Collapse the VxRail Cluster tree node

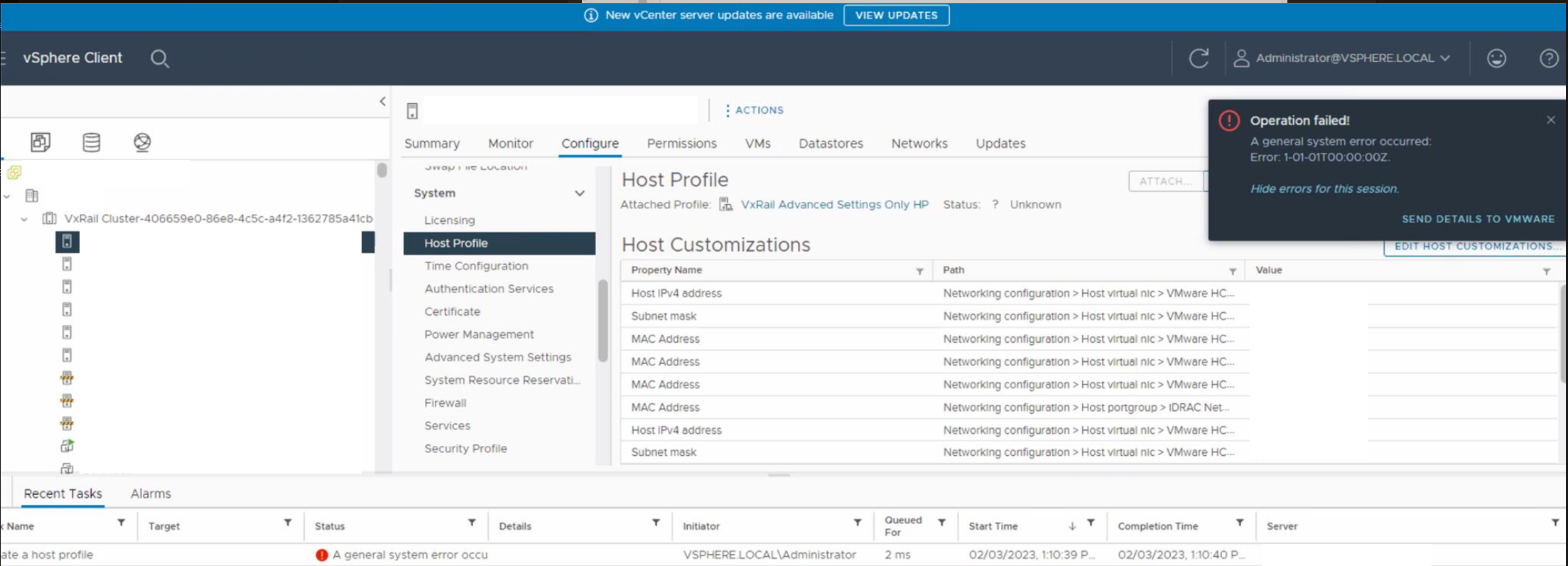[24, 219]
